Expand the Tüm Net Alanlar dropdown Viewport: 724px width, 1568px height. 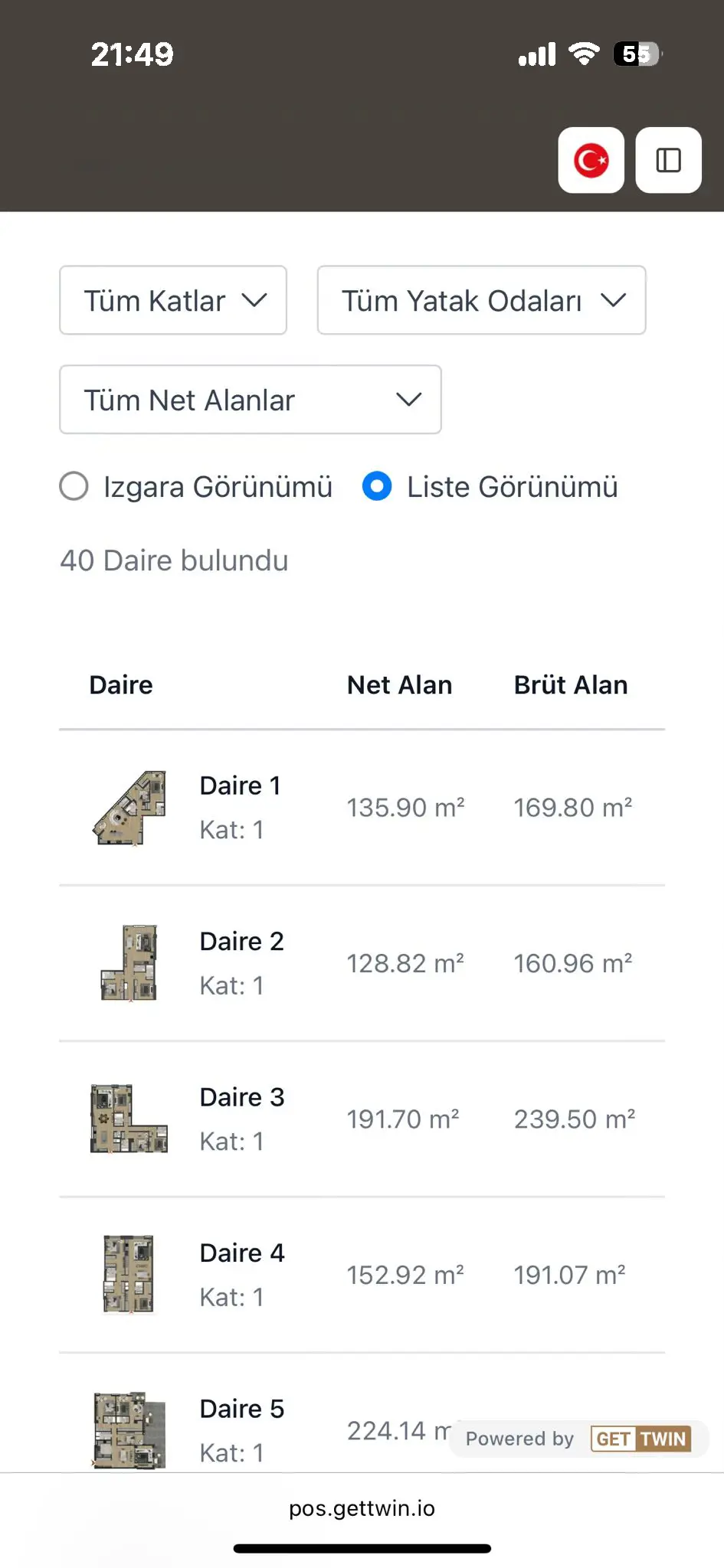pos(250,400)
